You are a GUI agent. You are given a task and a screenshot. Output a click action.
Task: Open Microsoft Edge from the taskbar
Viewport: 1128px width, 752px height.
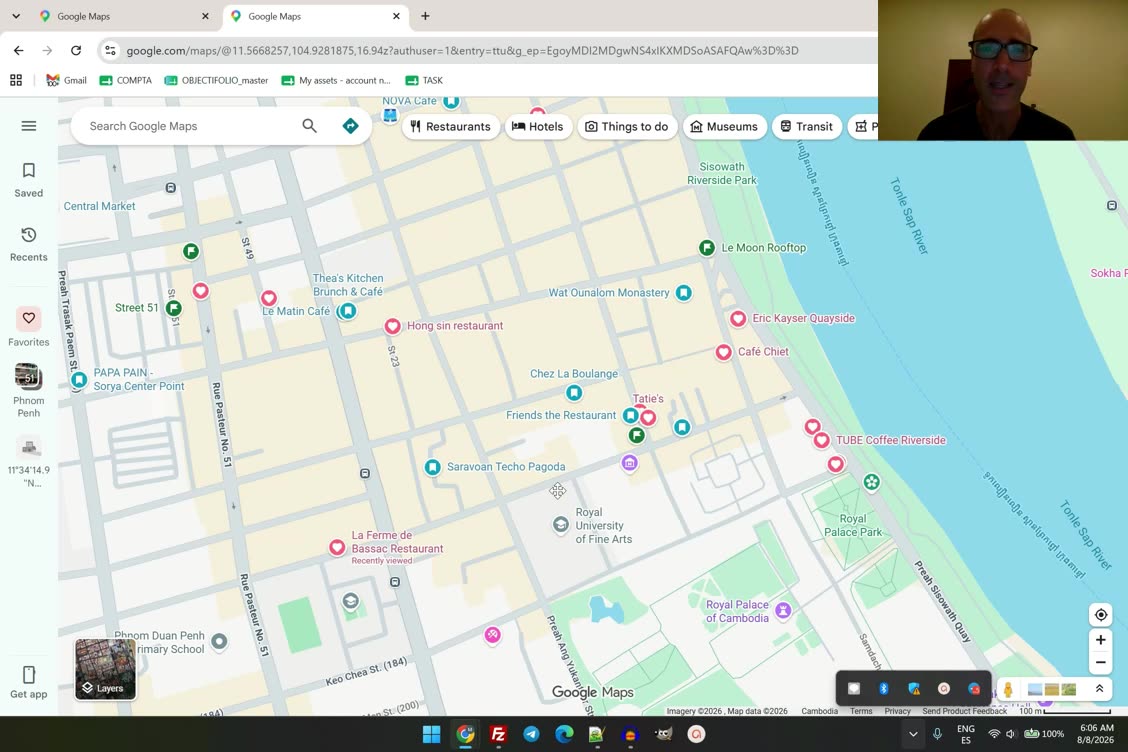pyautogui.click(x=564, y=734)
